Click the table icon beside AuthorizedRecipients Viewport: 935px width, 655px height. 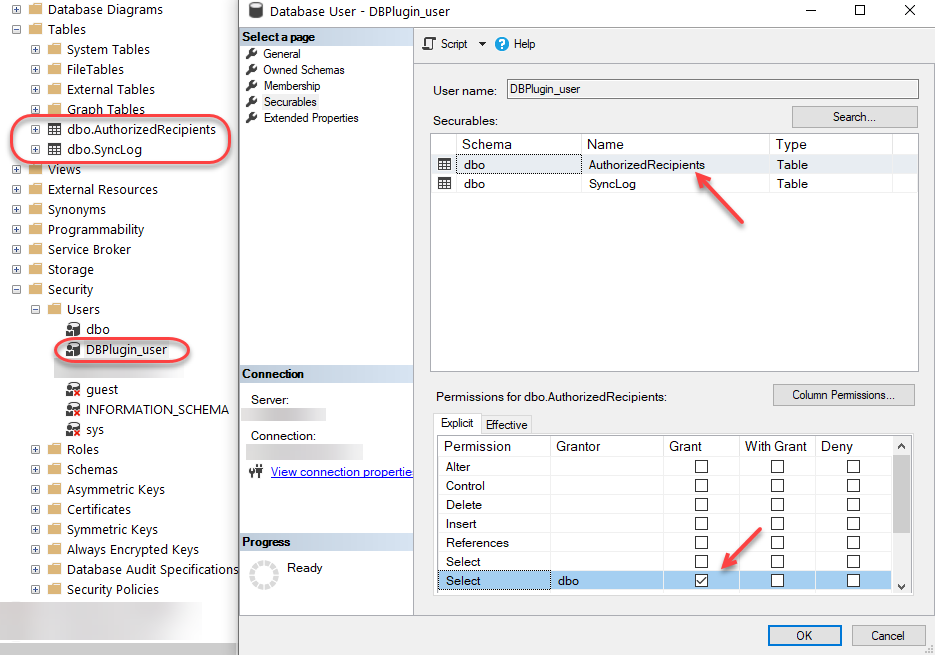coord(443,164)
